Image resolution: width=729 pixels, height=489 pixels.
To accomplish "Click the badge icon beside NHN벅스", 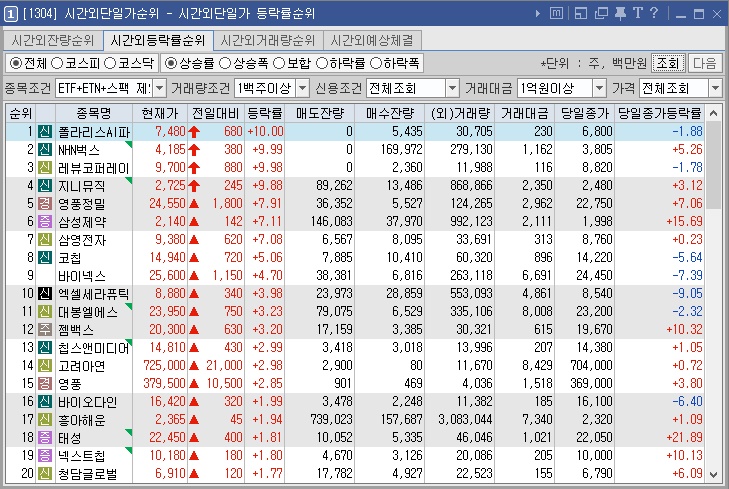I will coord(45,150).
